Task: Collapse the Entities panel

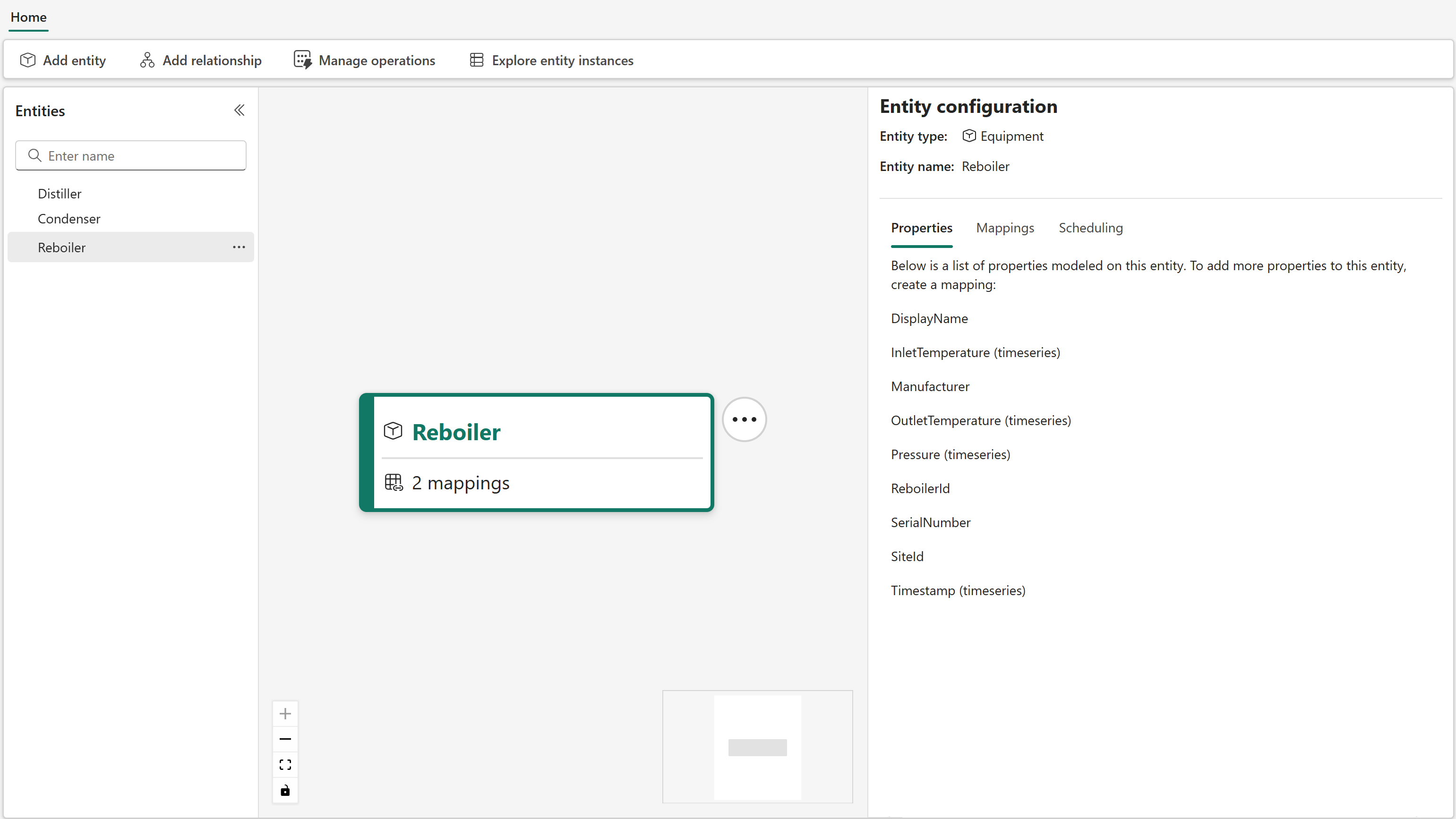Action: coord(239,110)
